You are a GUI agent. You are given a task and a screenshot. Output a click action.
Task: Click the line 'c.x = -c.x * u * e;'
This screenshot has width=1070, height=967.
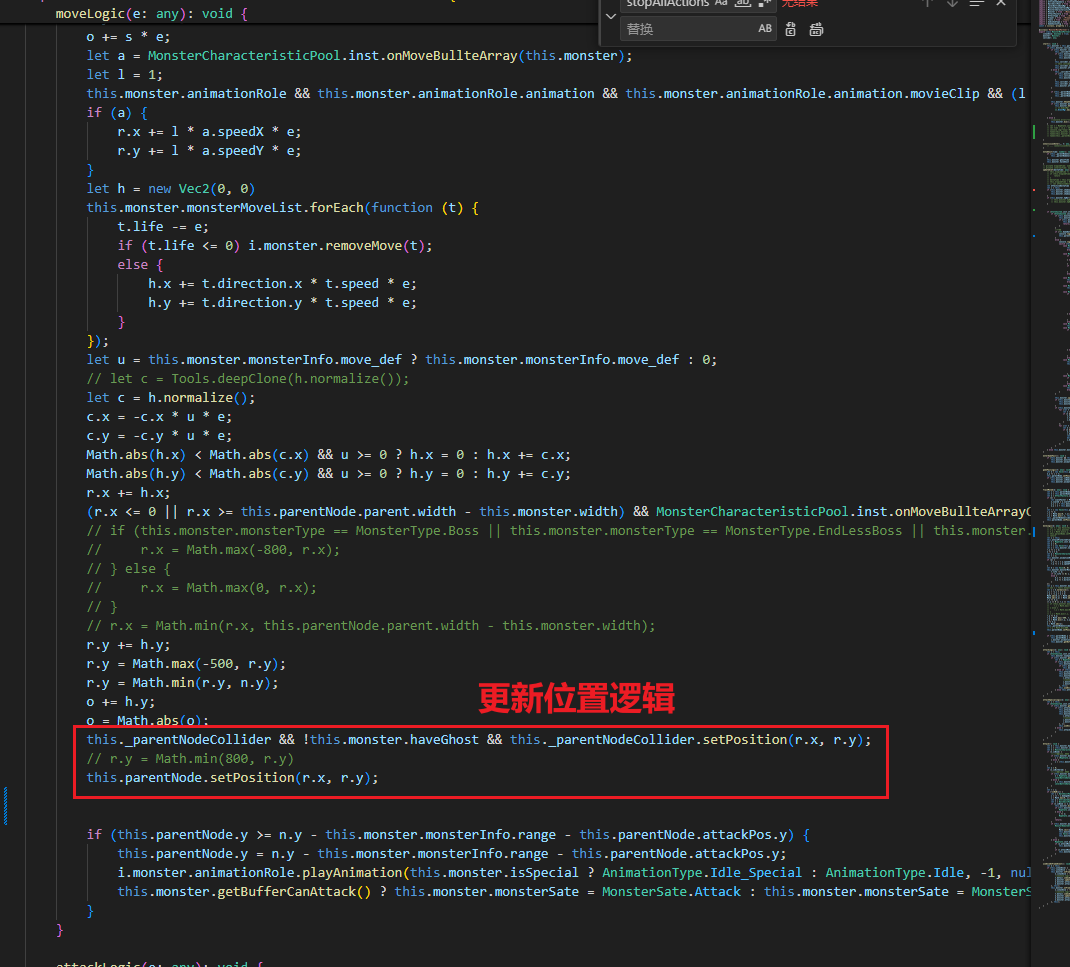point(159,417)
